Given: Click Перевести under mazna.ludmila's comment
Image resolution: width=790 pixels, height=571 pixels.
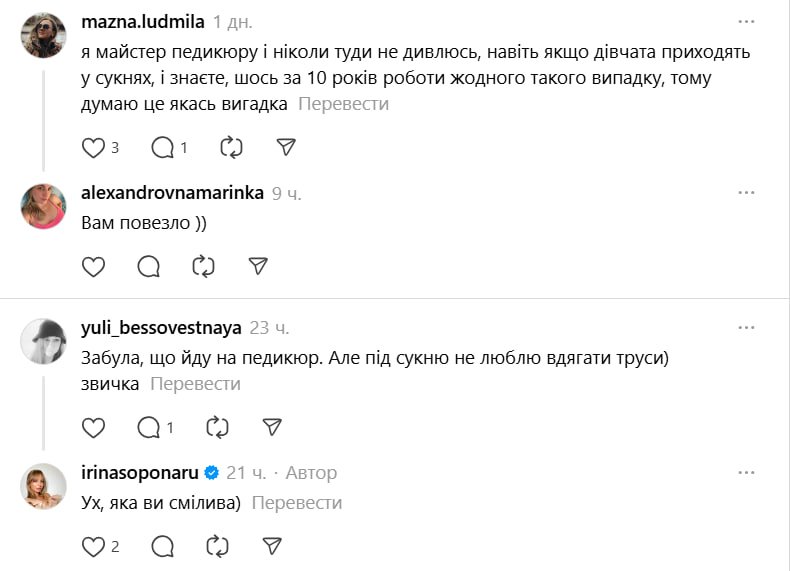Looking at the screenshot, I should pyautogui.click(x=343, y=104).
